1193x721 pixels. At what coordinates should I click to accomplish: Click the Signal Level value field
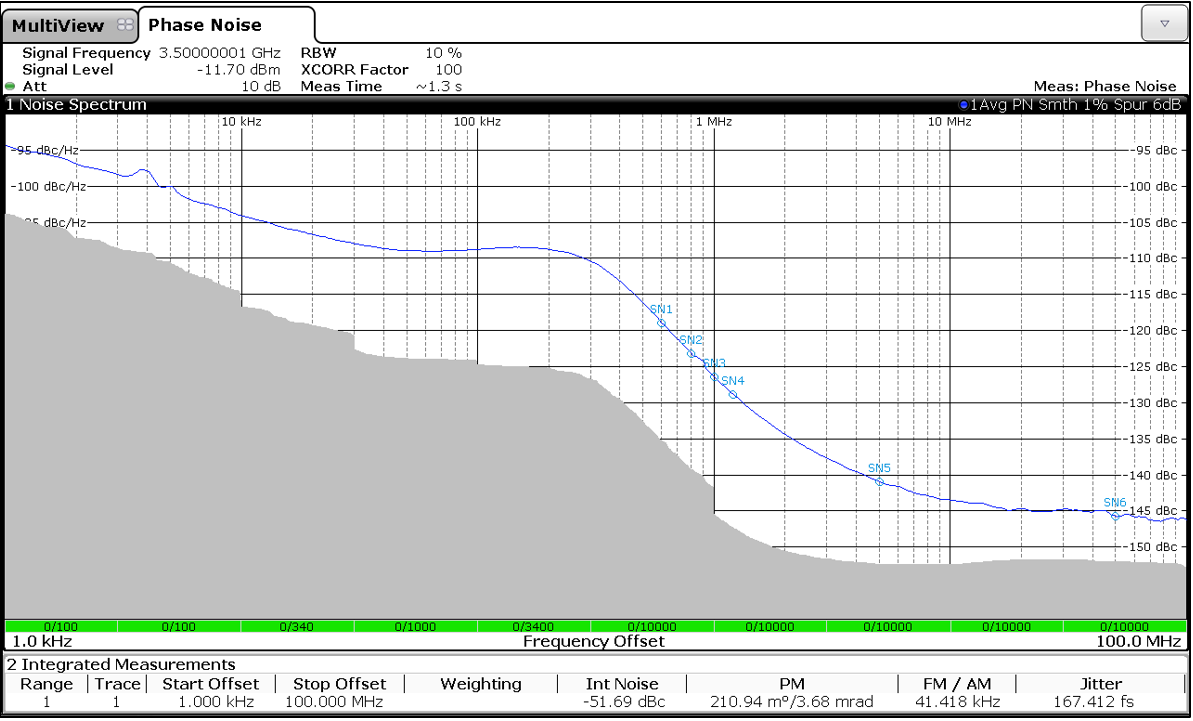click(241, 69)
